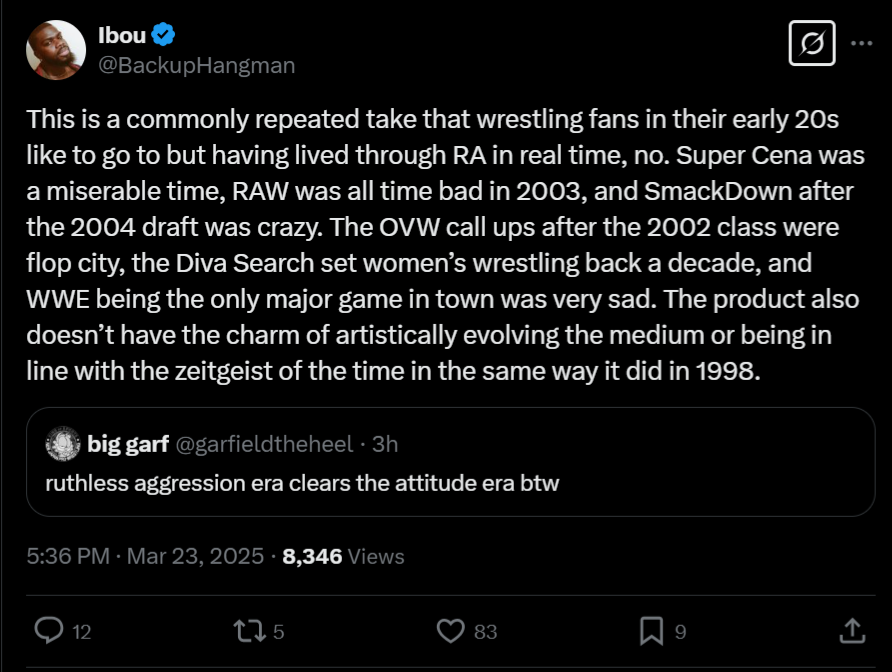Open Ibou's profile picture
The image size is (892, 672).
point(56,49)
